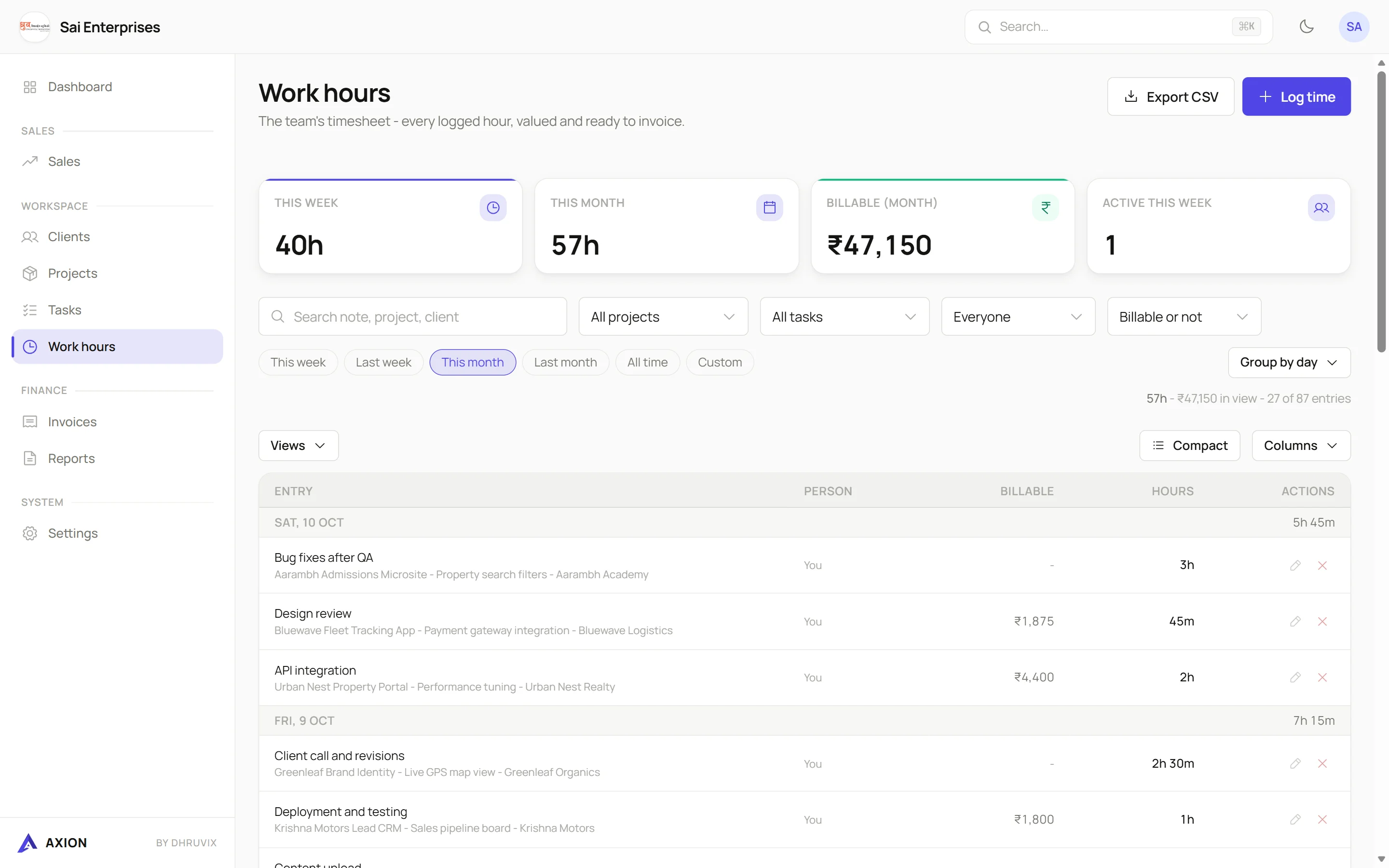Image resolution: width=1389 pixels, height=868 pixels.
Task: Delete the Design review entry
Action: pos(1322,621)
